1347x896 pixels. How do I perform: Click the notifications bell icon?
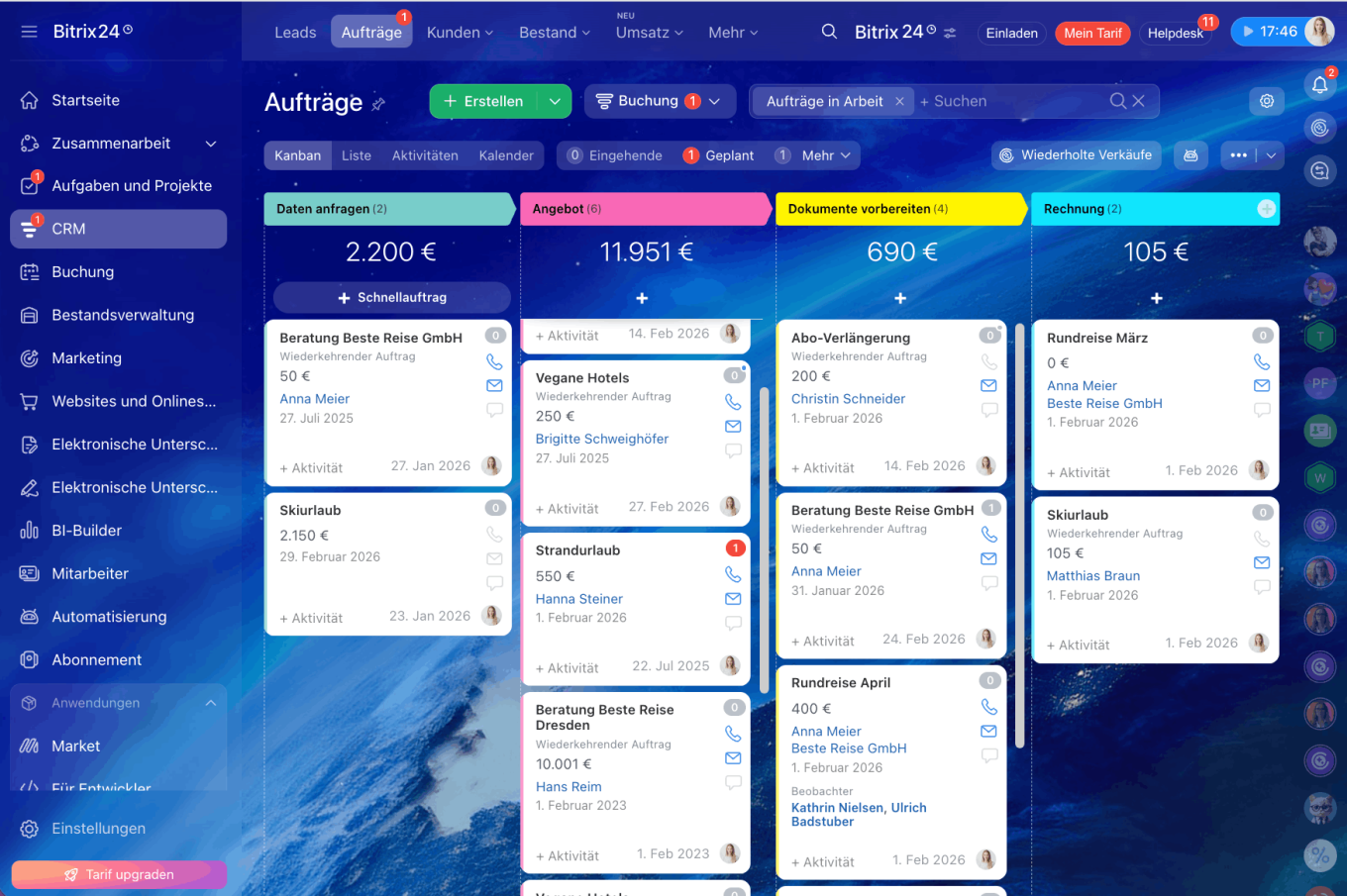(x=1319, y=85)
